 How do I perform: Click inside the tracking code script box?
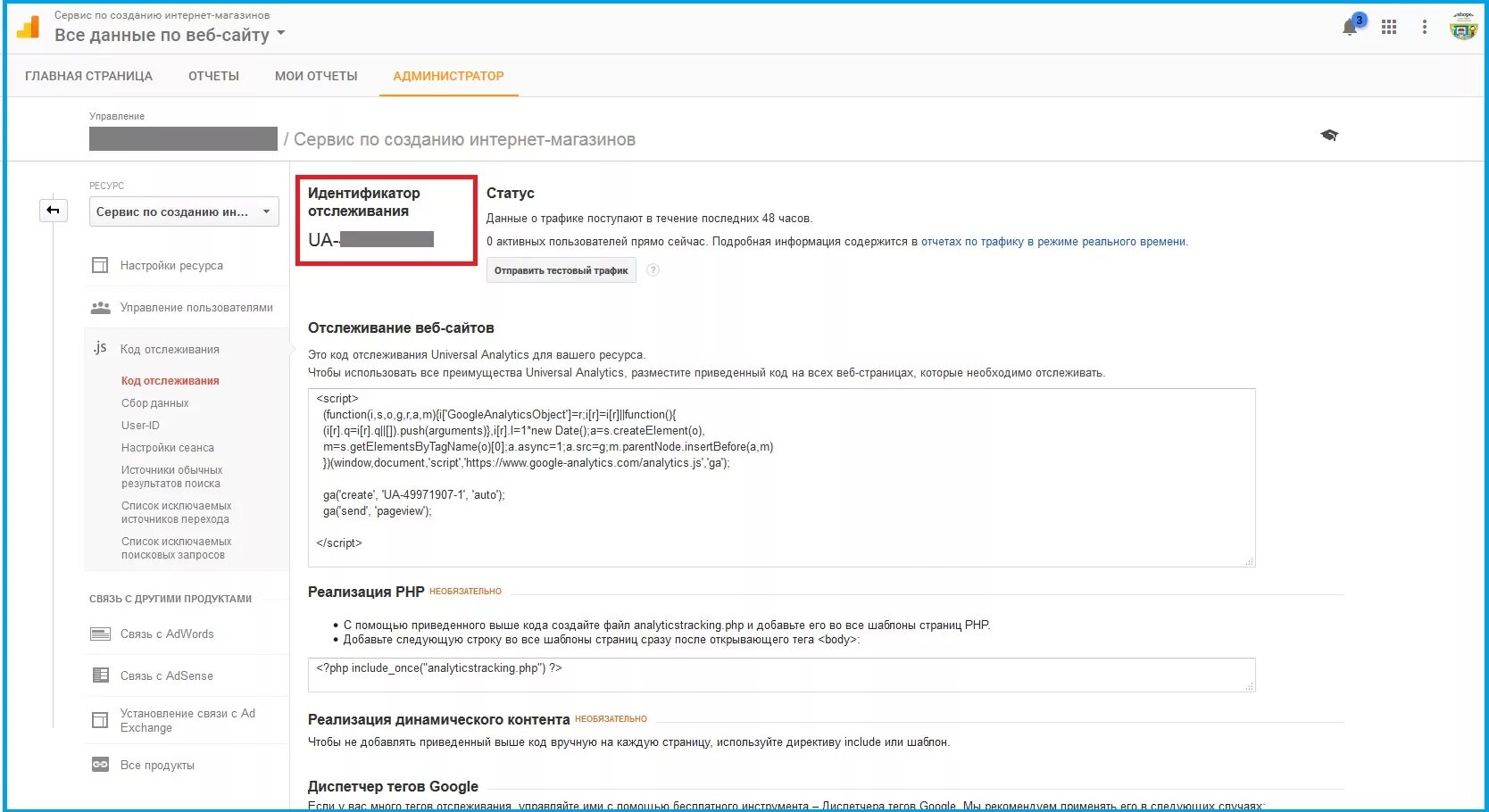[x=781, y=477]
